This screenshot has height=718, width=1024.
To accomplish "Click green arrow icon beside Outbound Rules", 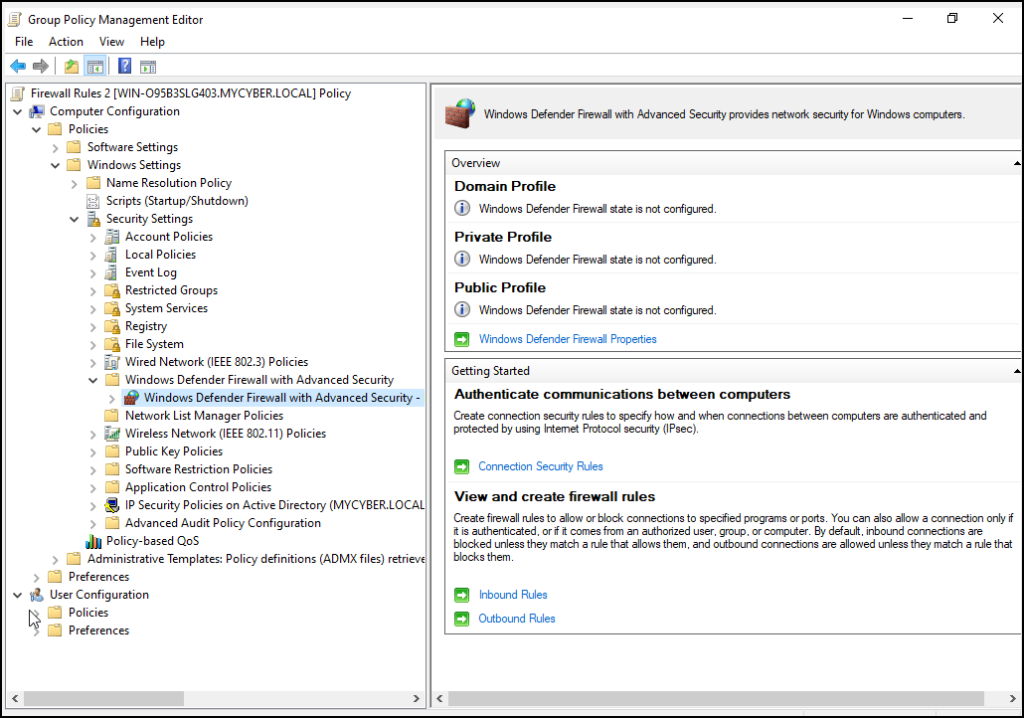I will pyautogui.click(x=462, y=619).
